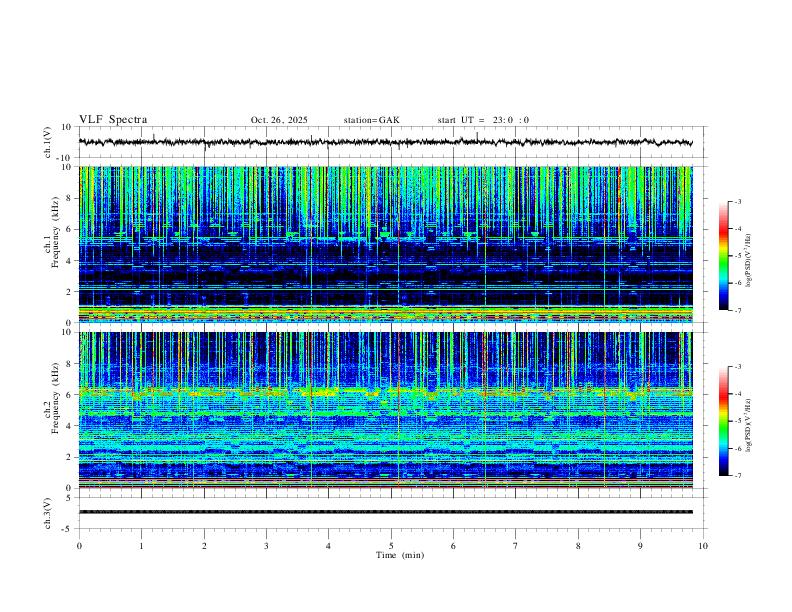Click the 'start UT = 23:0 :0' text
Viewport: 792px width, 612px height.
[x=483, y=120]
